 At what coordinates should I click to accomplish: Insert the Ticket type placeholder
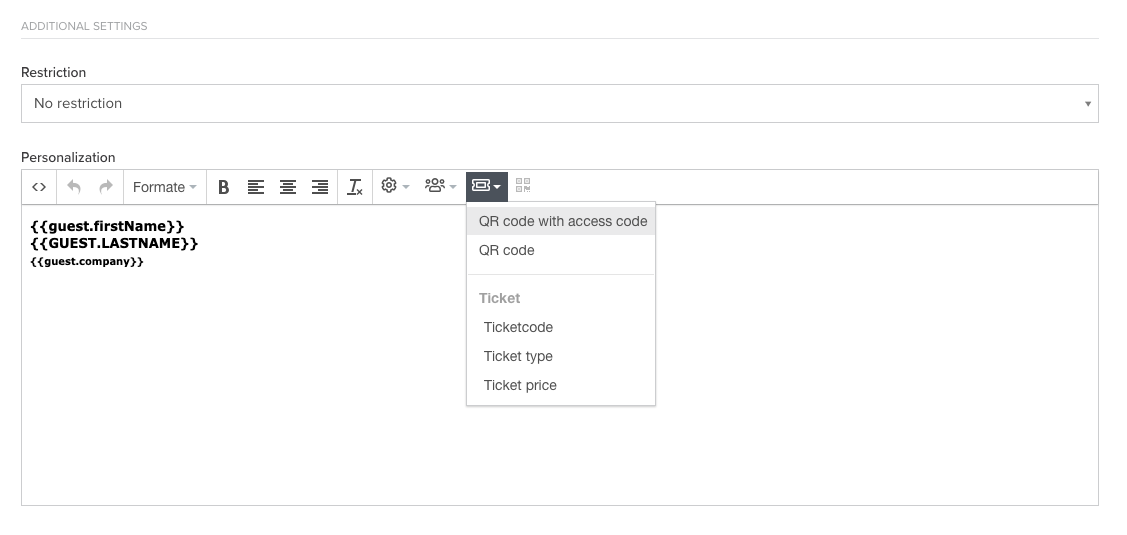pyautogui.click(x=518, y=356)
